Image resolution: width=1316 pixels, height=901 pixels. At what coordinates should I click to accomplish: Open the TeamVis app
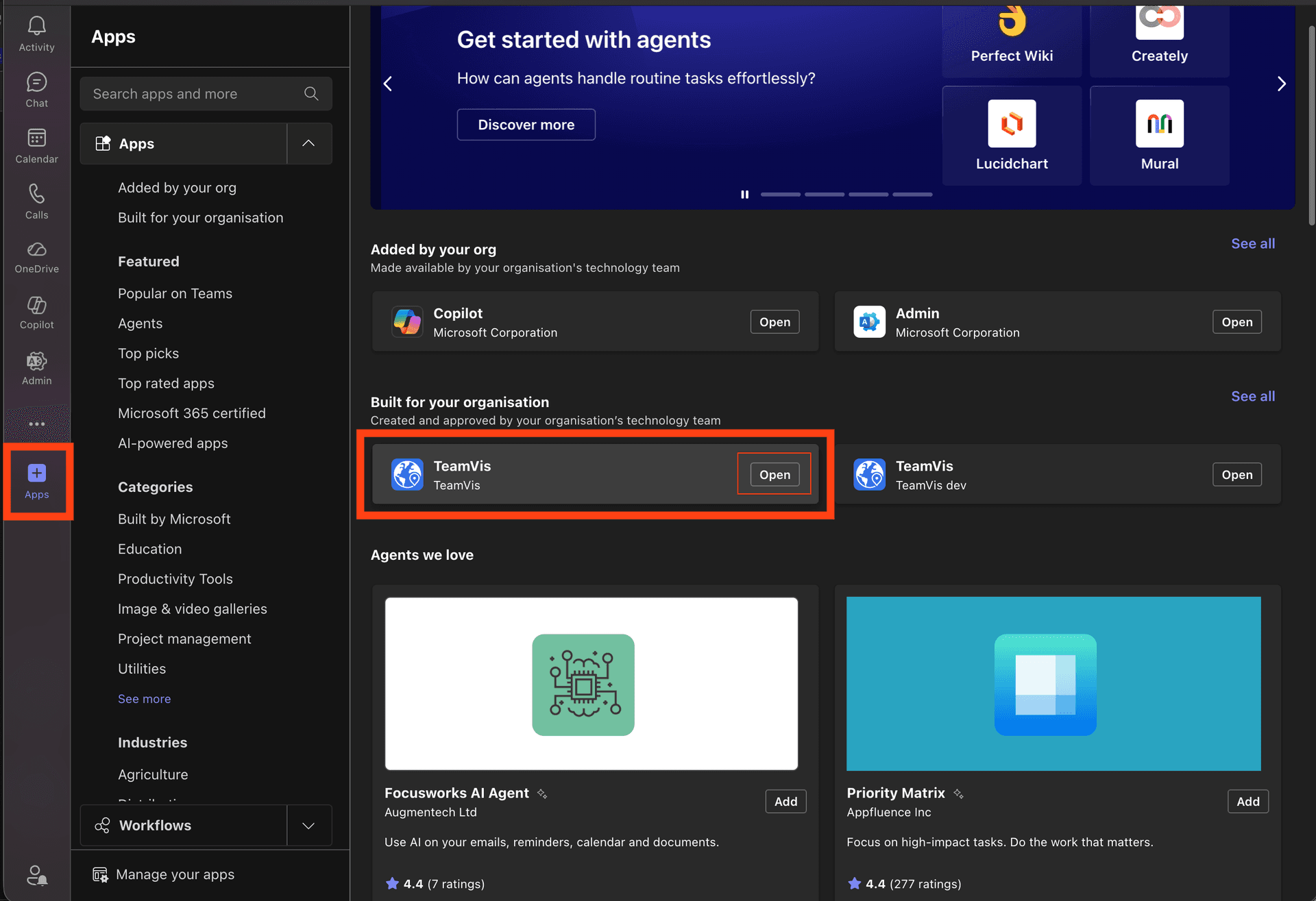[775, 474]
